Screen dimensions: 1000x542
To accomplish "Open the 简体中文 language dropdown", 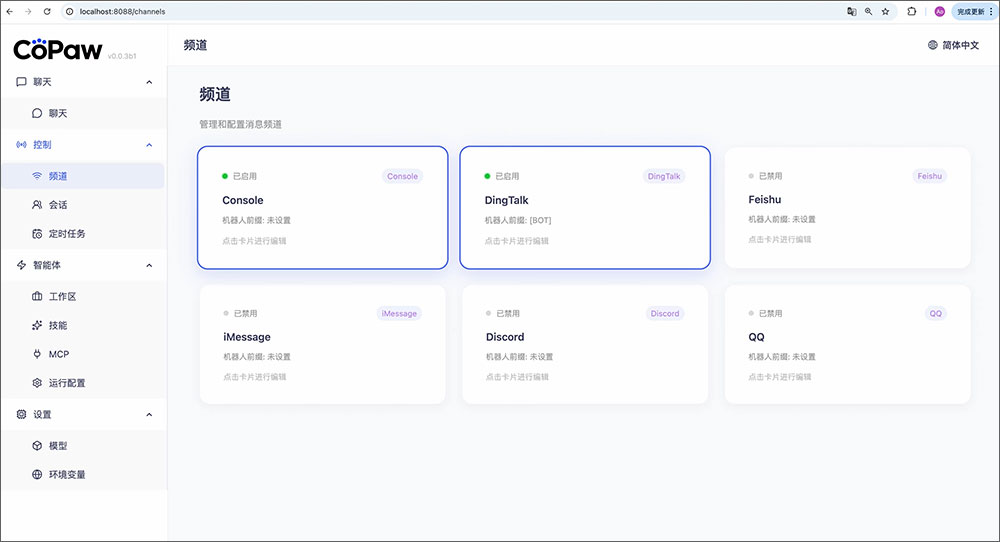I will [953, 45].
